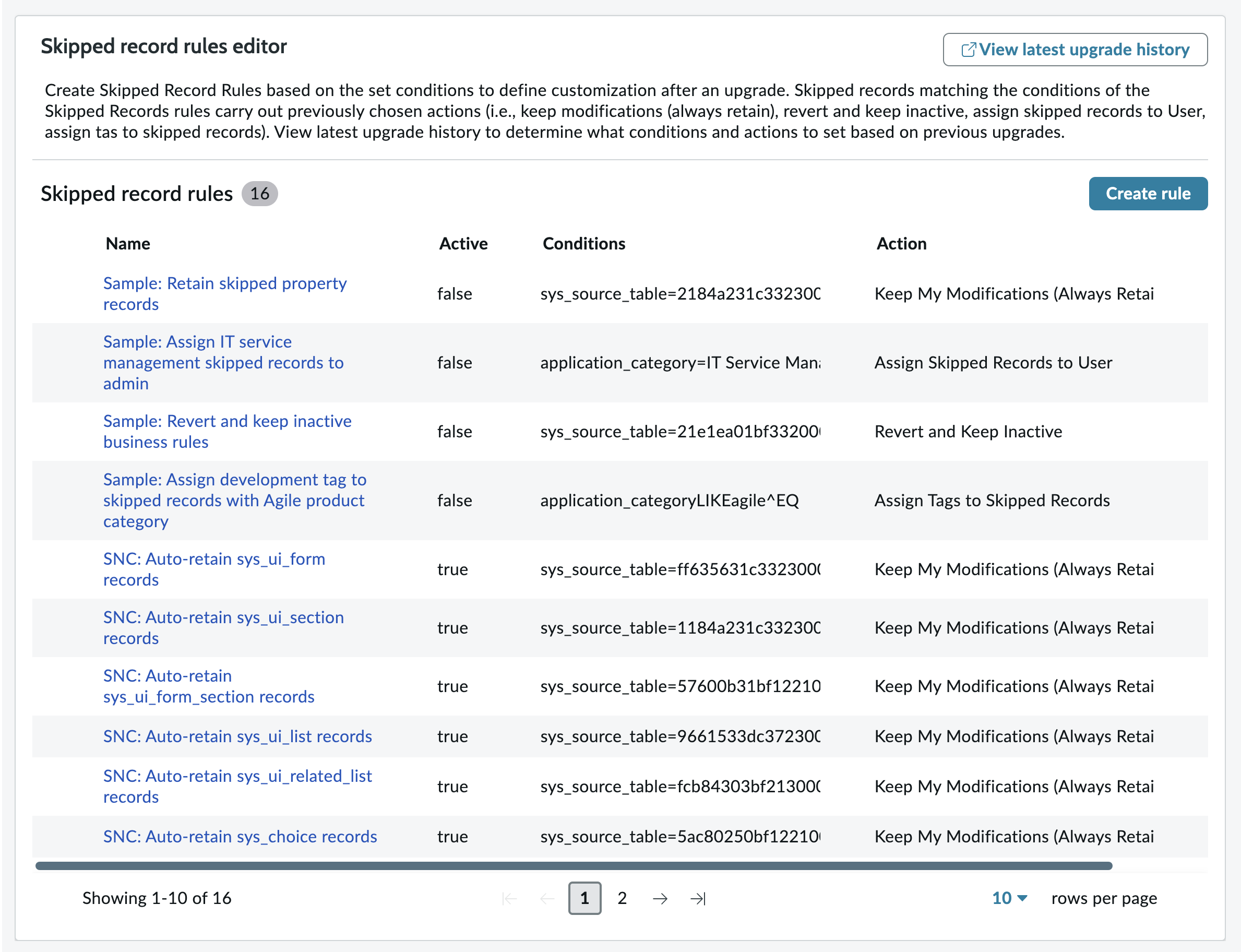The image size is (1241, 952).
Task: Open Sample: Assign development tag rule
Action: tap(235, 501)
